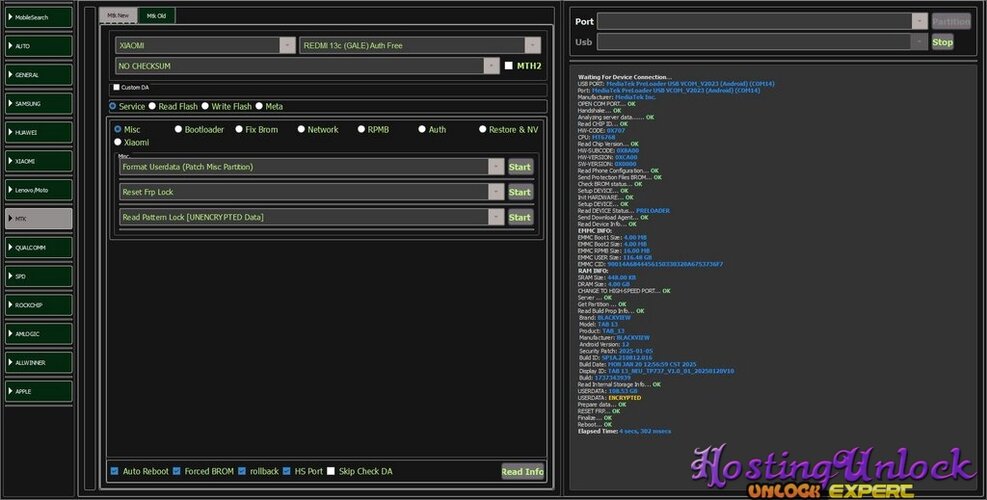Open the AMLOGIC sidebar module

(38, 334)
